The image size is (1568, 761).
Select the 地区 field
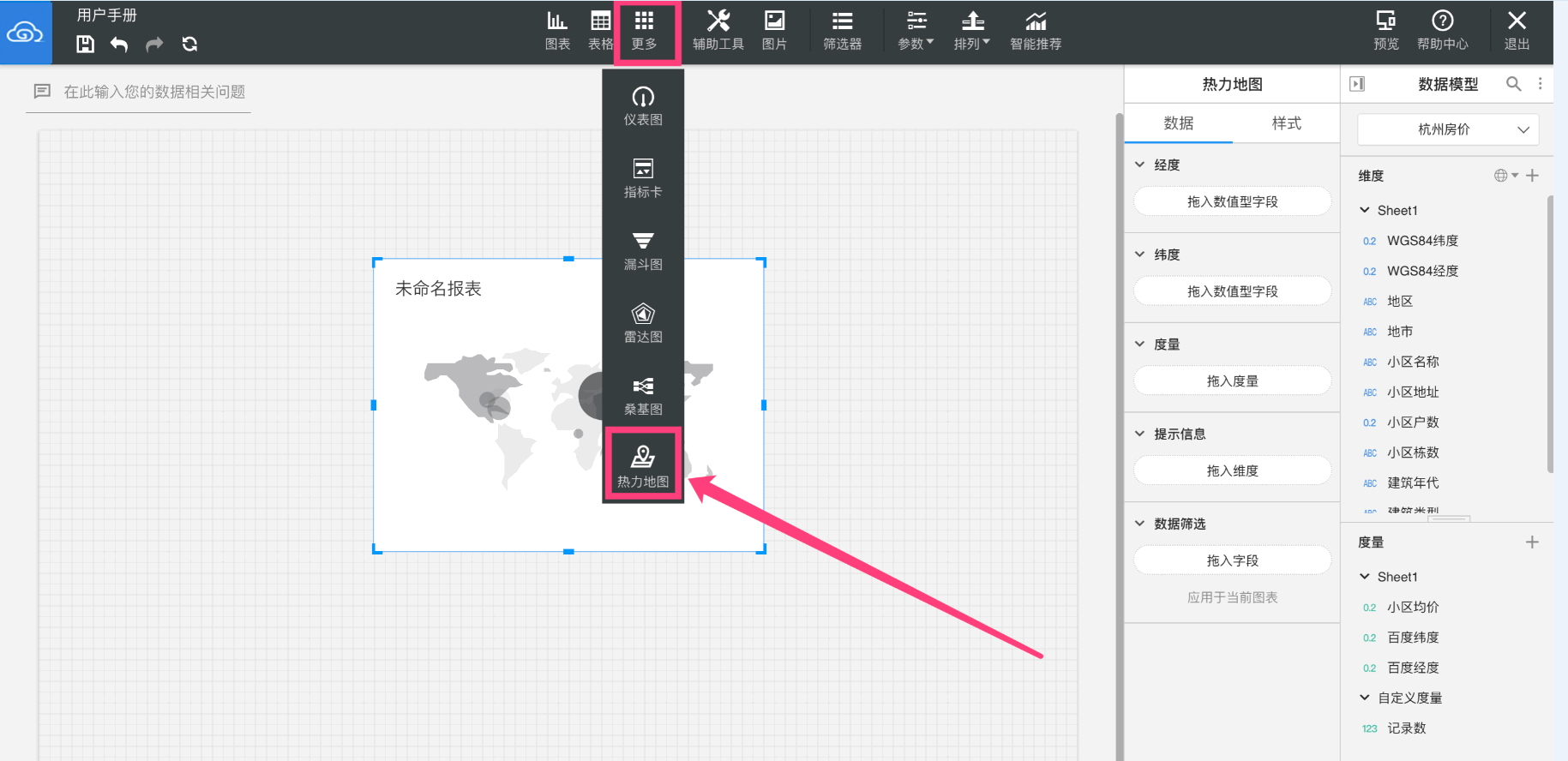(x=1400, y=301)
